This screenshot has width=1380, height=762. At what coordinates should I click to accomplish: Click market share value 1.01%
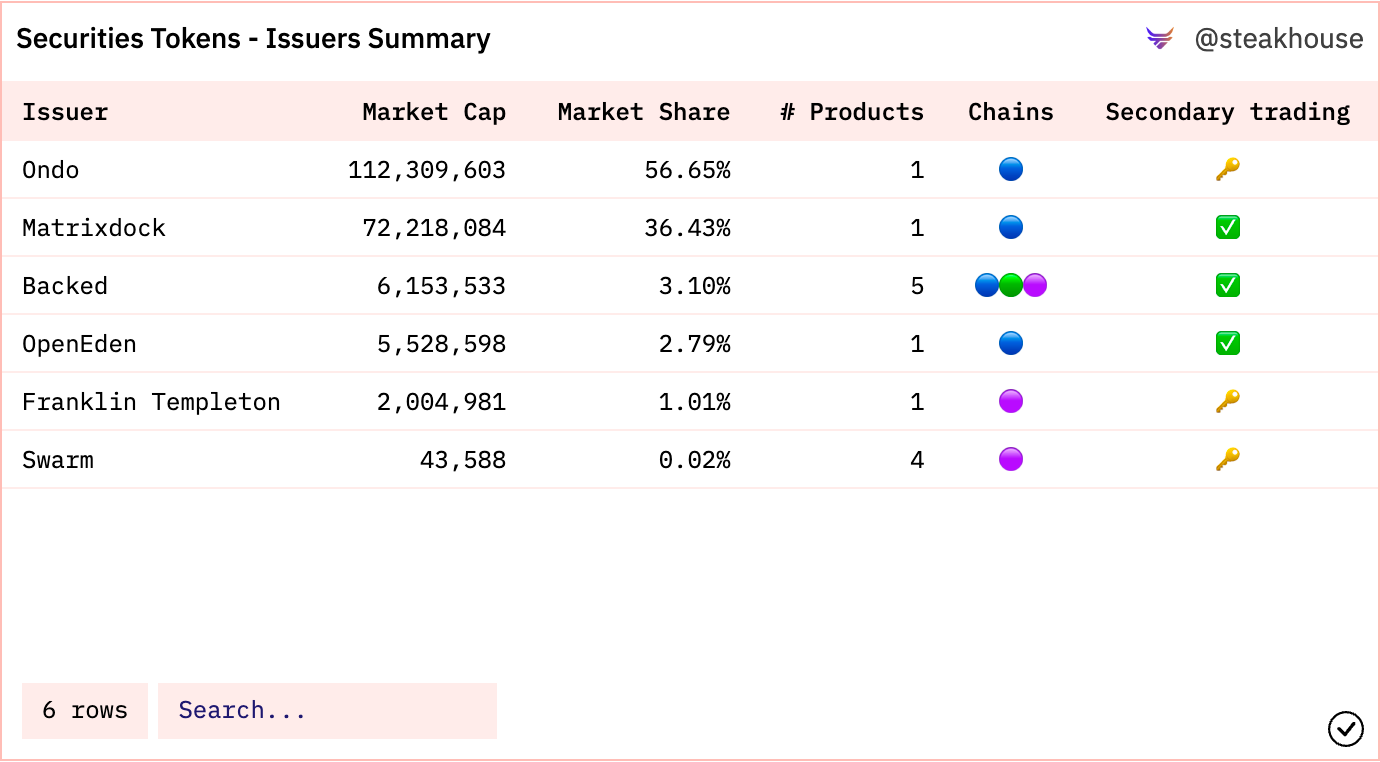694,402
